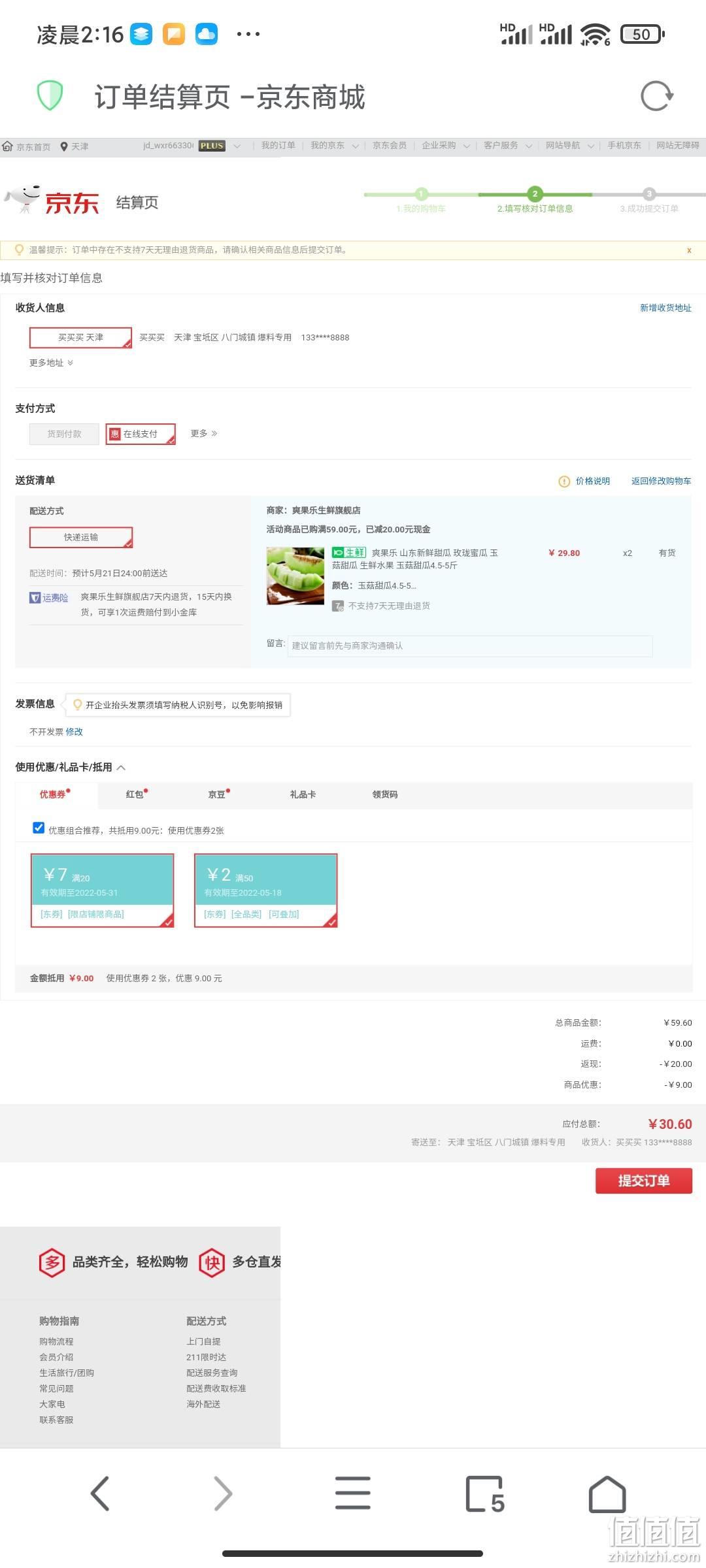Click the 多 category icon in footer

52,1262
